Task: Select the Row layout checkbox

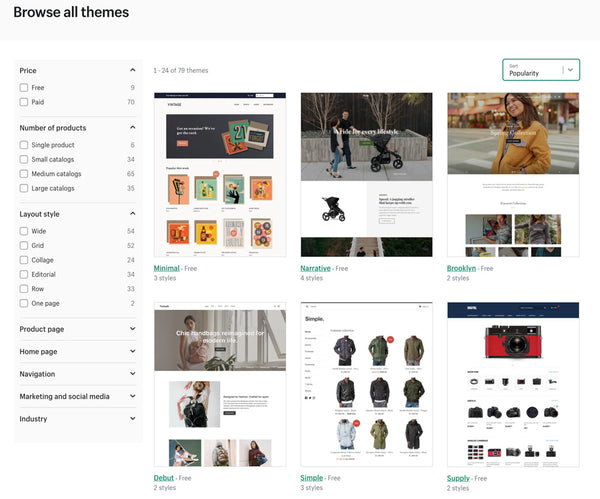Action: (x=24, y=289)
